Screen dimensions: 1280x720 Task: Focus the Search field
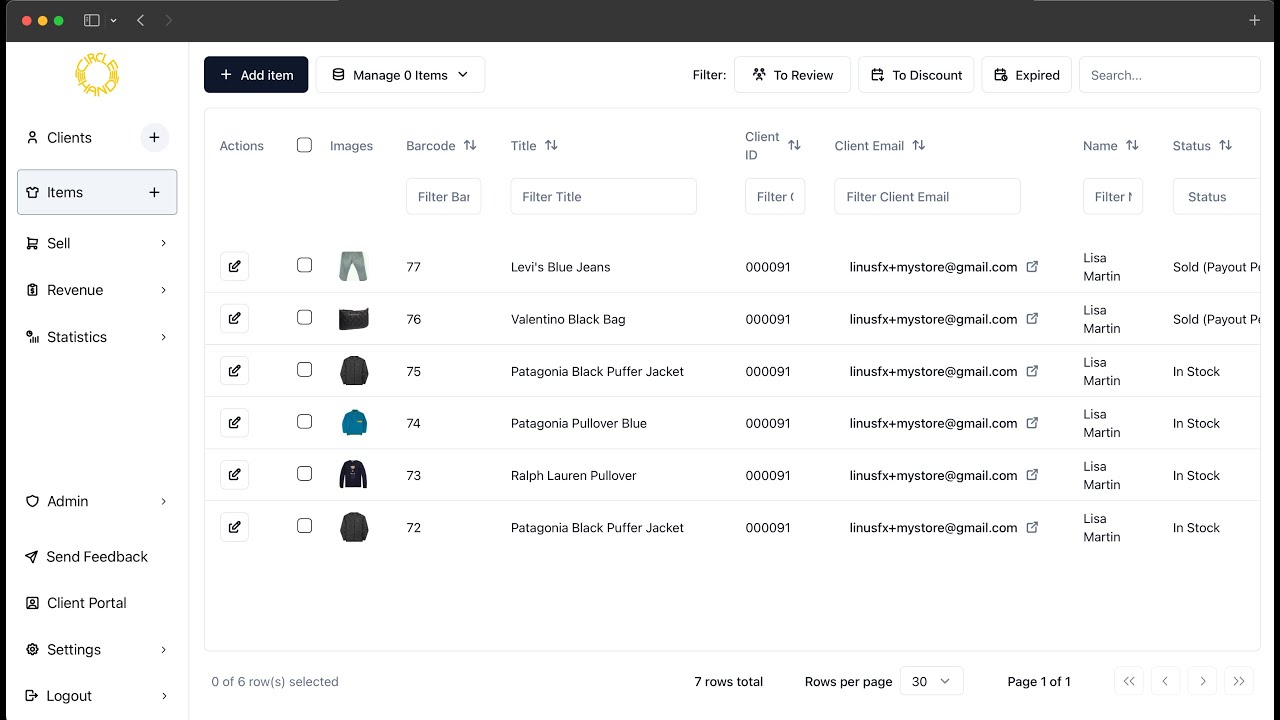(1169, 75)
